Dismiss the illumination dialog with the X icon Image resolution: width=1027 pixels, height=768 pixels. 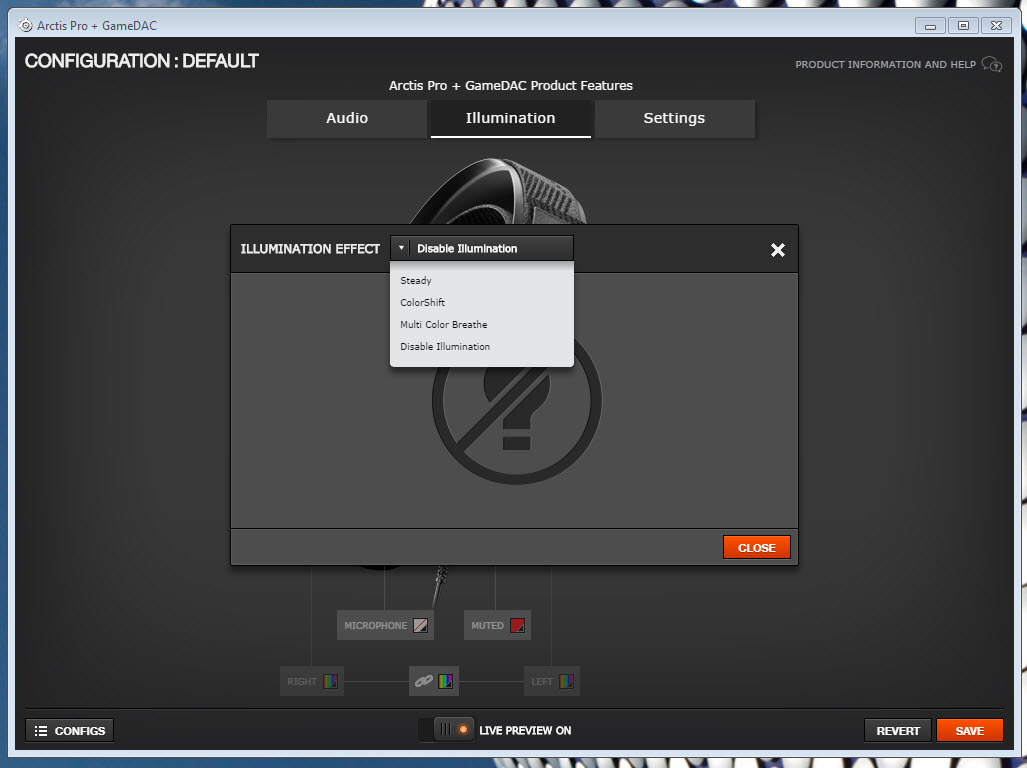point(777,249)
